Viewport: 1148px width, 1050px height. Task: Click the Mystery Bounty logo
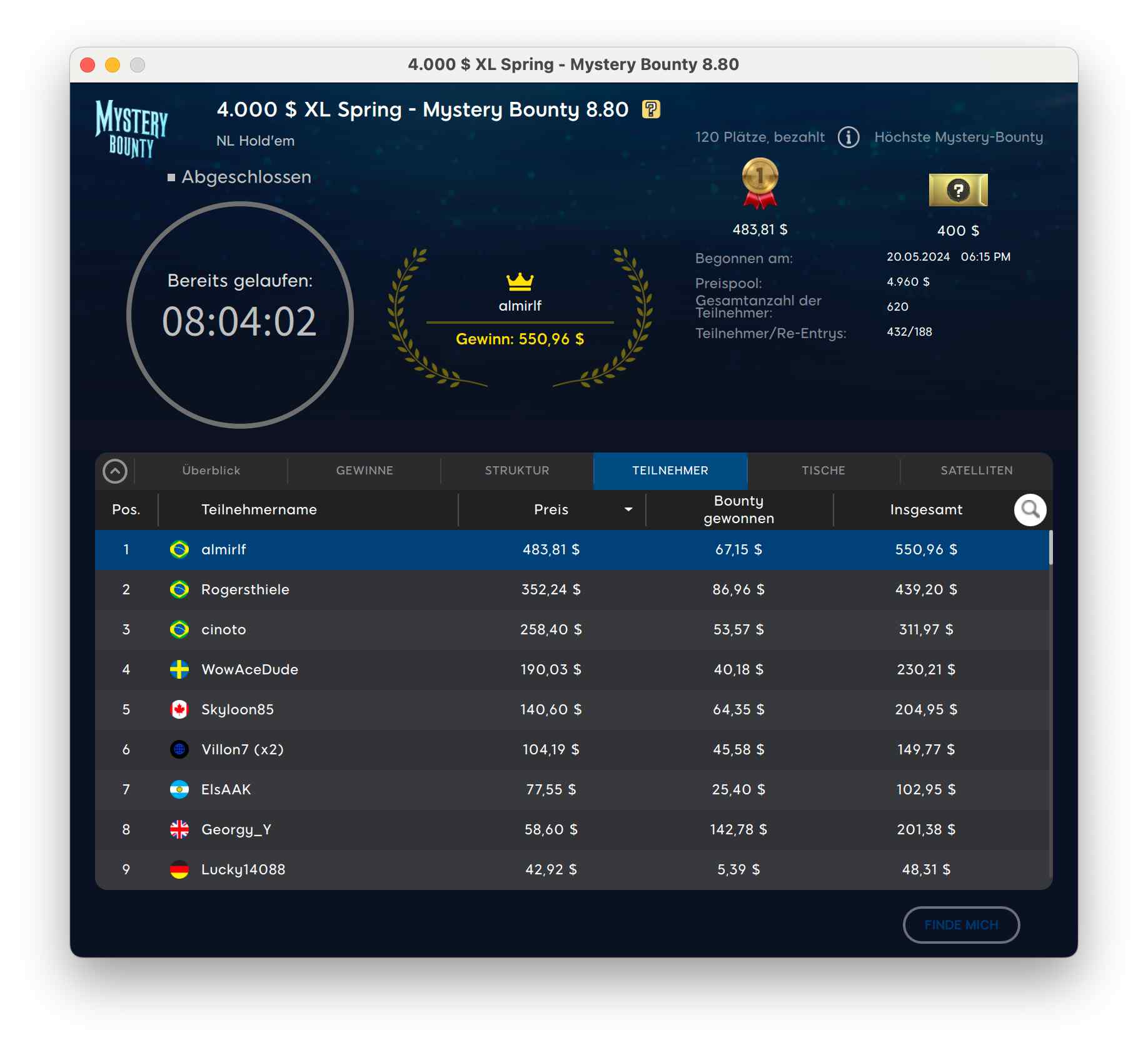pos(132,128)
